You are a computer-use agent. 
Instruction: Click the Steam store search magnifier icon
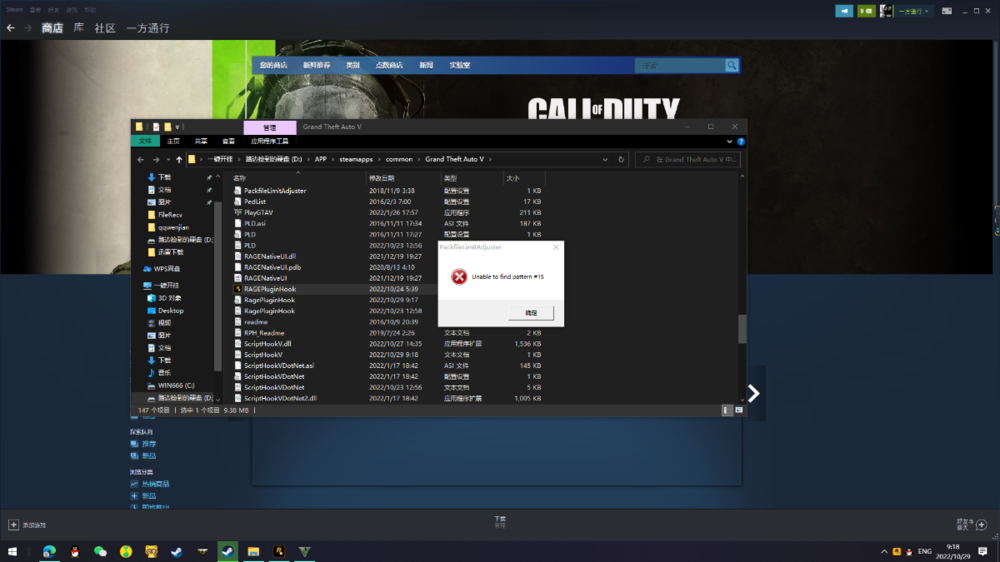[732, 66]
